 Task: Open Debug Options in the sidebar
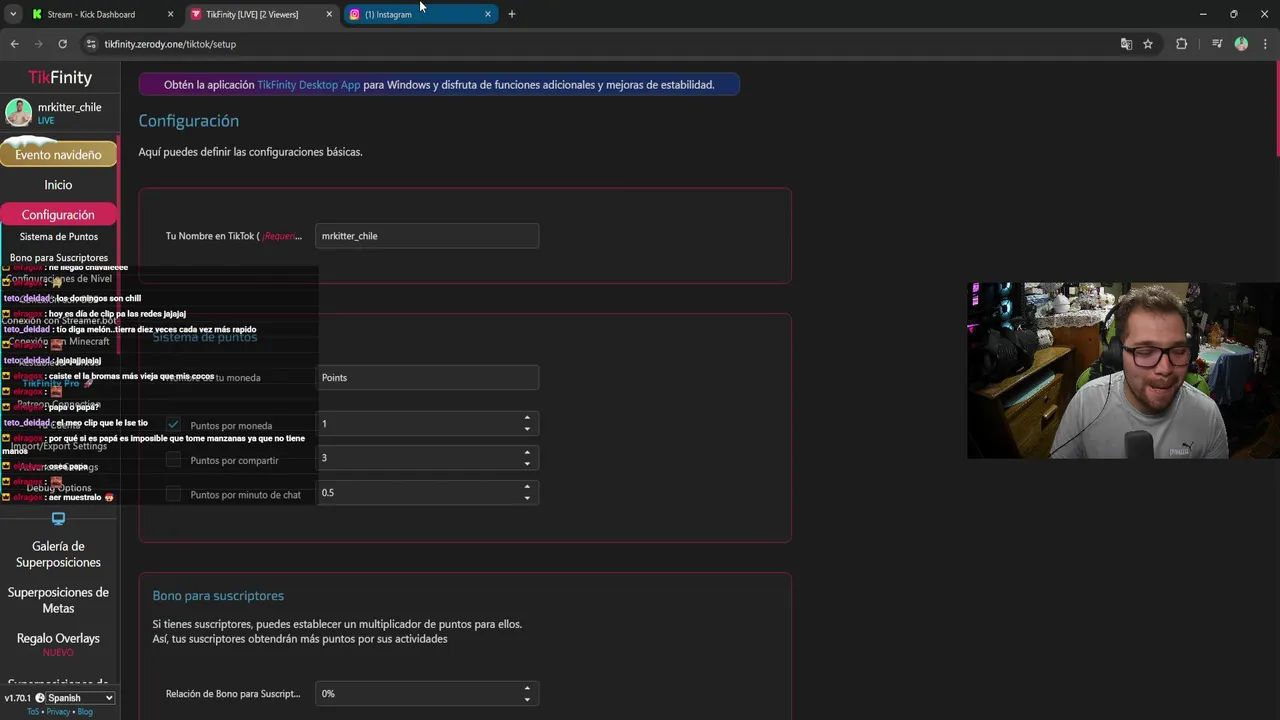point(59,488)
